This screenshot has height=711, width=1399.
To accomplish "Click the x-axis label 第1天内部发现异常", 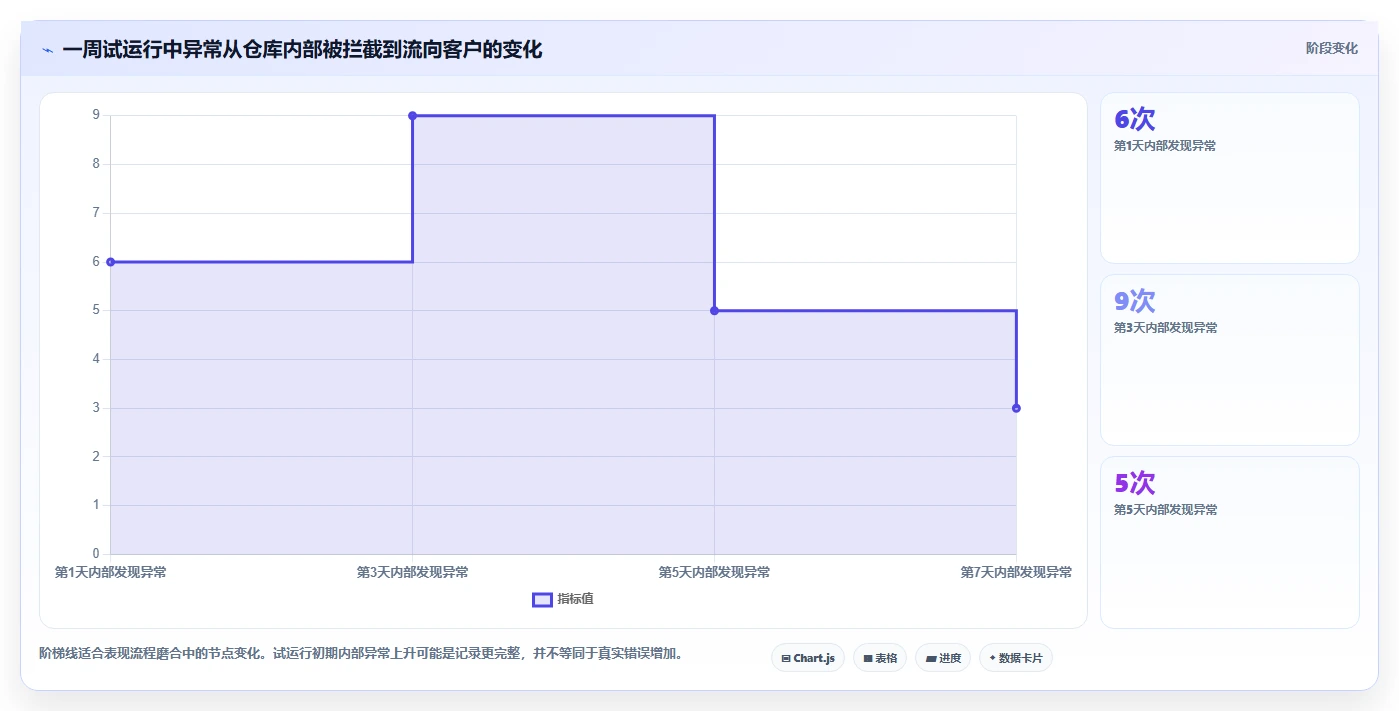I will pos(110,573).
